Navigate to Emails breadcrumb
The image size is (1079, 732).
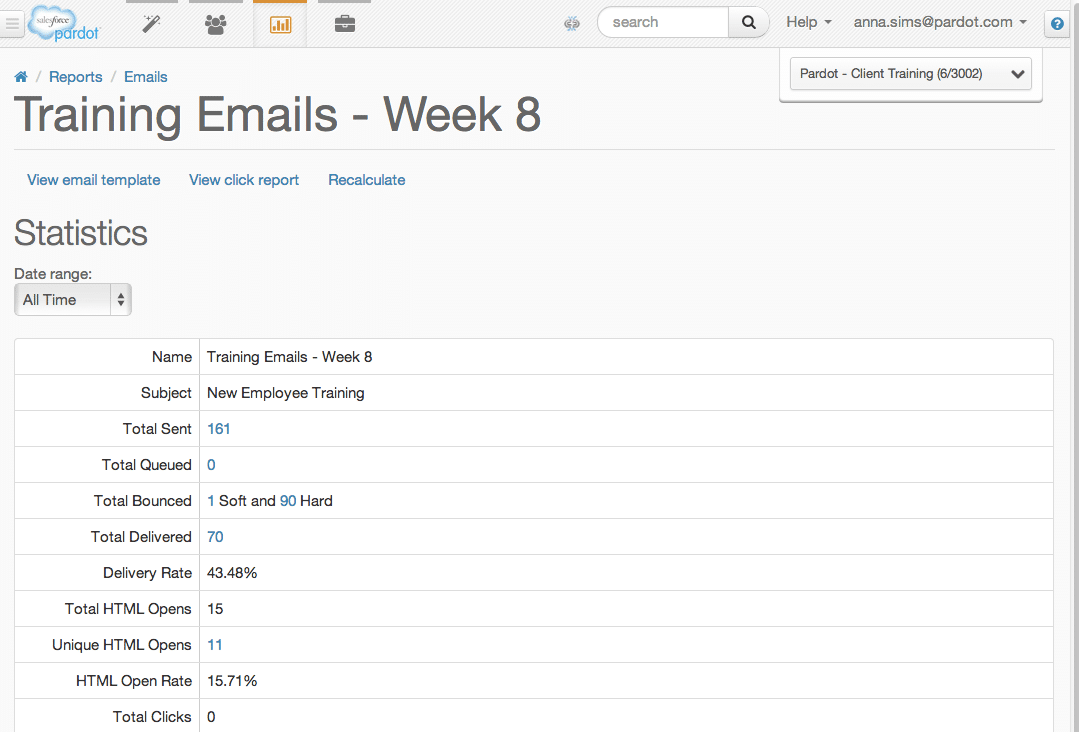coord(146,77)
